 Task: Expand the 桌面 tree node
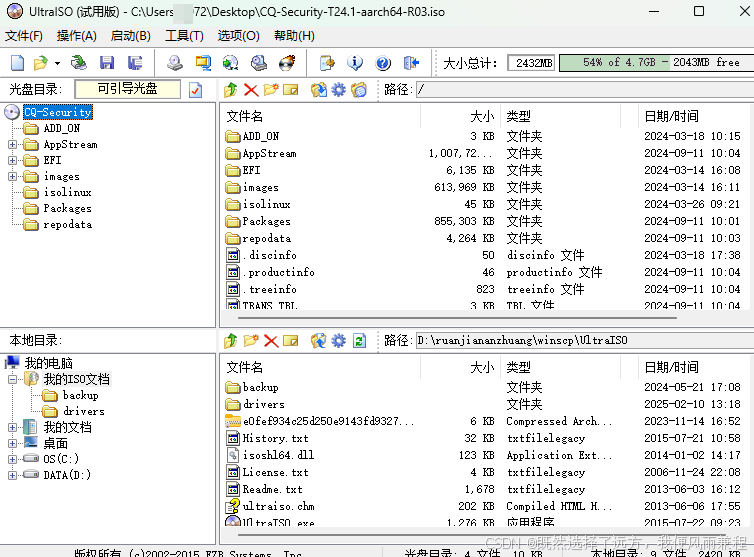pyautogui.click(x=13, y=443)
